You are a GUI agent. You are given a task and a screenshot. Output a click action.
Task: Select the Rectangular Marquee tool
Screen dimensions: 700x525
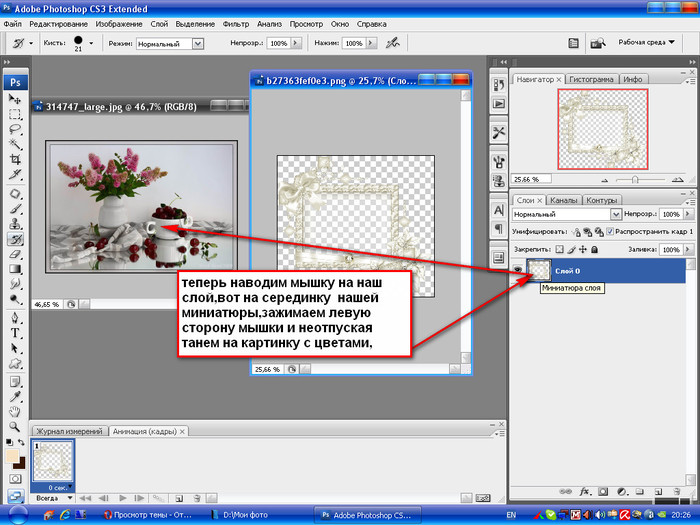[15, 114]
